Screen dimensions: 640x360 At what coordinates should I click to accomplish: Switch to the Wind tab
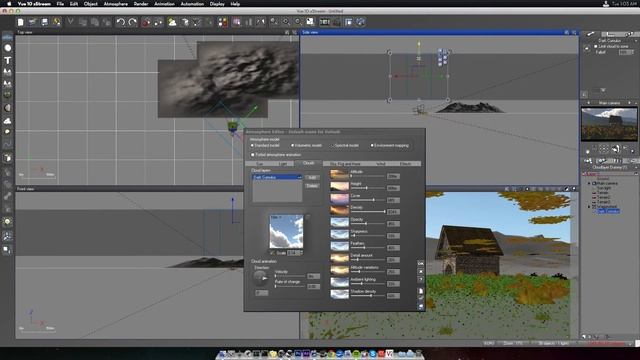click(380, 164)
